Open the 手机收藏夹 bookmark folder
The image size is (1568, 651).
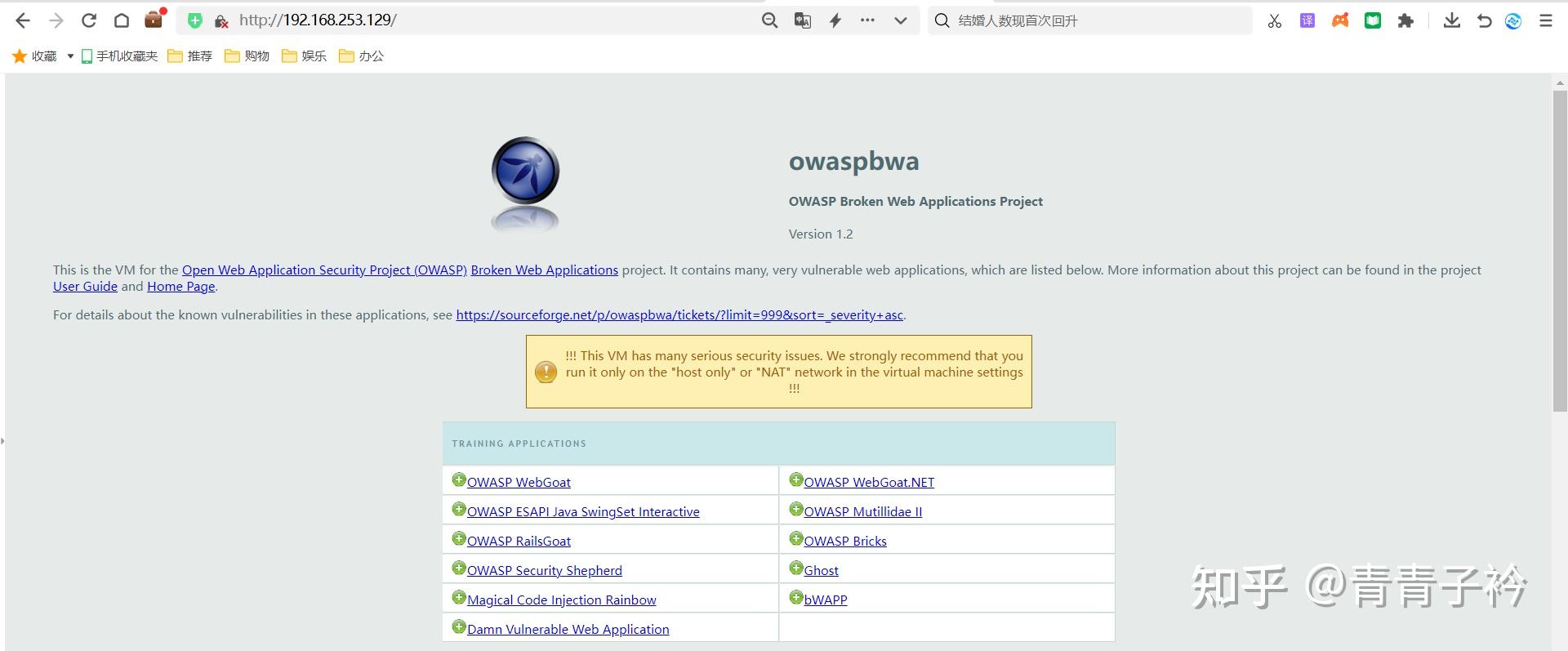pyautogui.click(x=119, y=56)
